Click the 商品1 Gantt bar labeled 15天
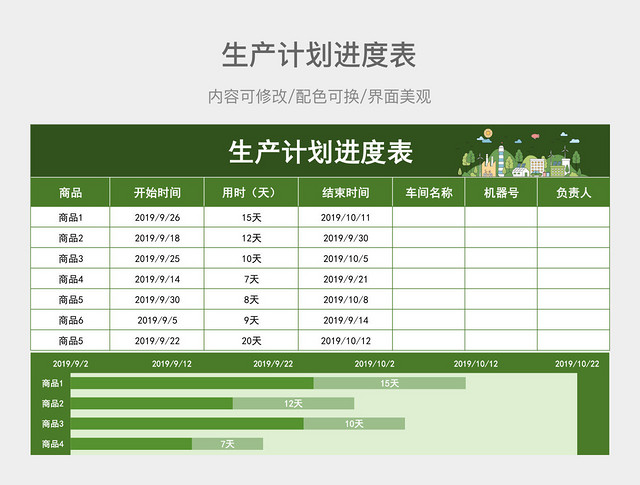 click(x=389, y=383)
